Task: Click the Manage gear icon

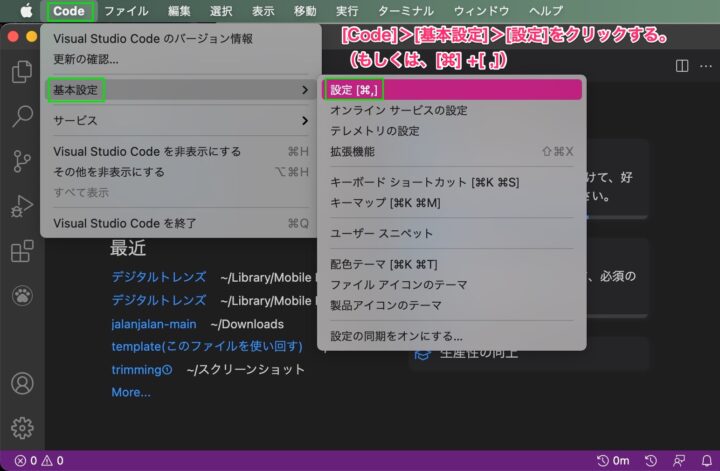Action: (21, 428)
